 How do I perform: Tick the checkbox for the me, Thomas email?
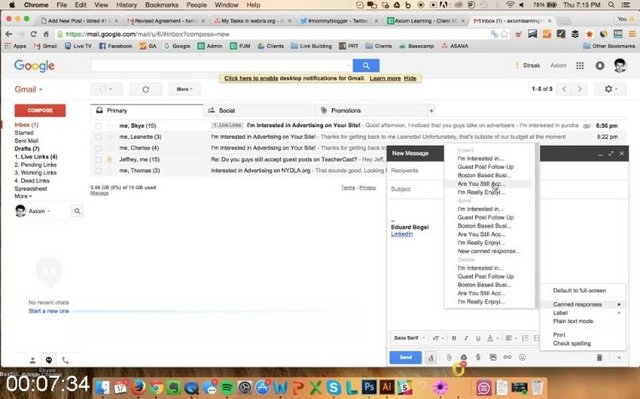(x=98, y=171)
